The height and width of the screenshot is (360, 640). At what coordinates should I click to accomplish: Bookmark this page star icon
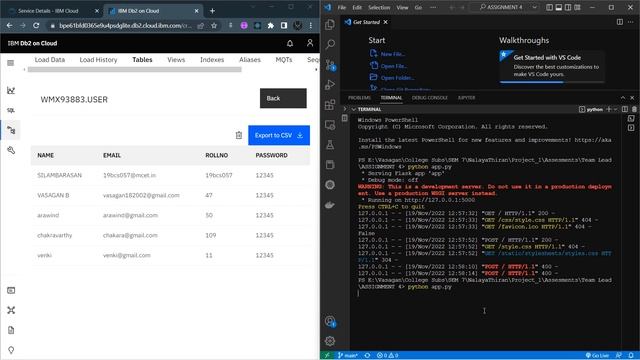tap(214, 25)
